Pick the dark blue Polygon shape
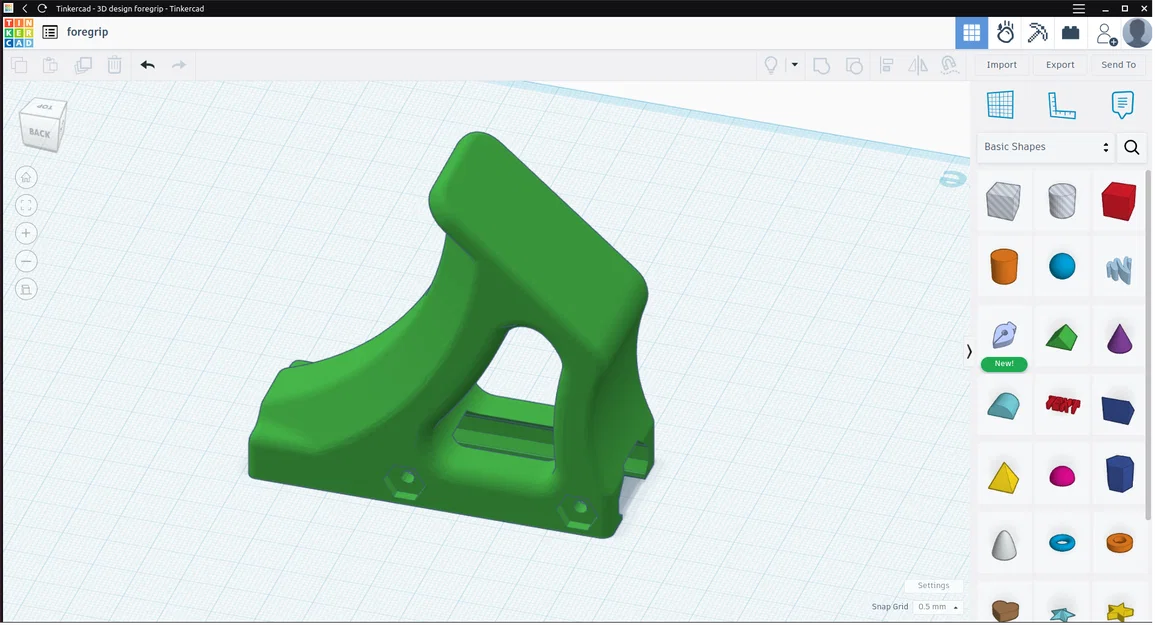The width and height of the screenshot is (1157, 625). coord(1119,473)
